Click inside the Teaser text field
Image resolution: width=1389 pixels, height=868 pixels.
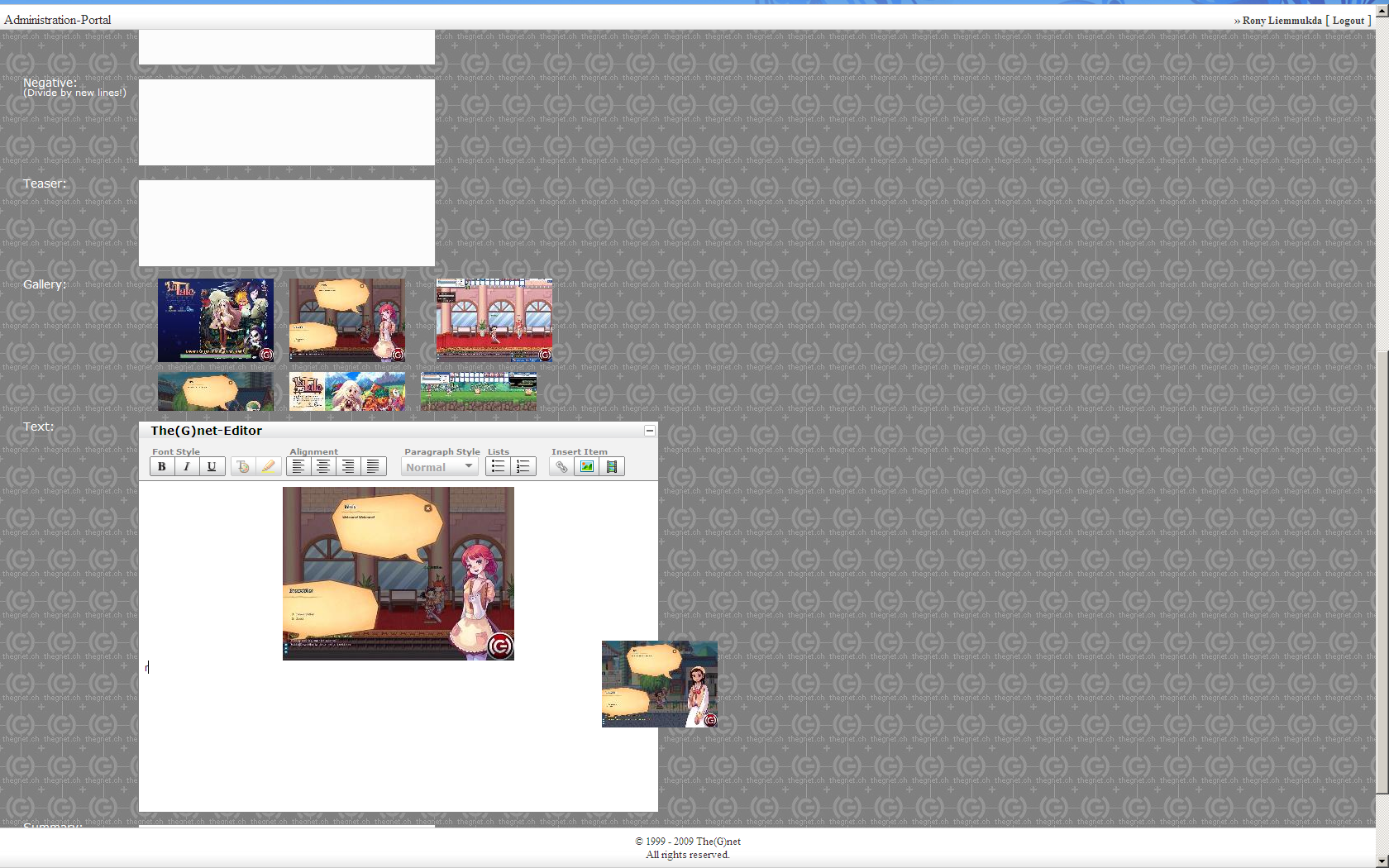click(286, 223)
